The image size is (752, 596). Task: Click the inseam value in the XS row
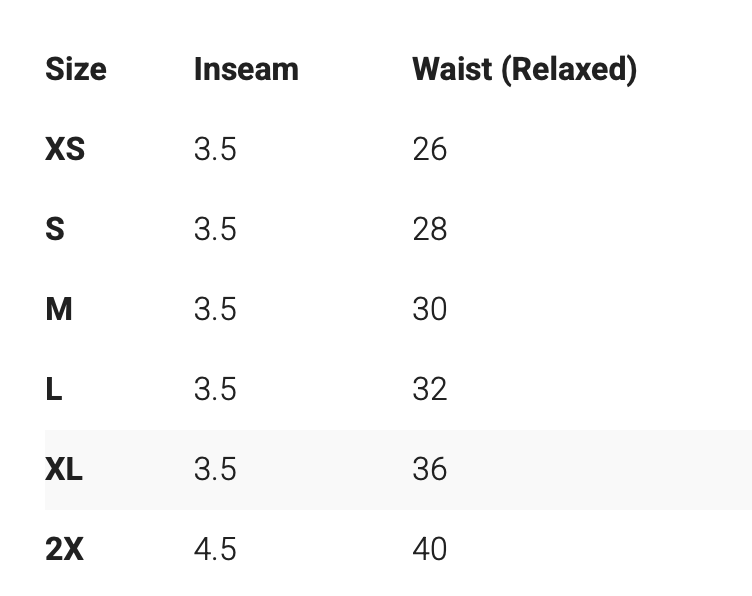click(215, 149)
